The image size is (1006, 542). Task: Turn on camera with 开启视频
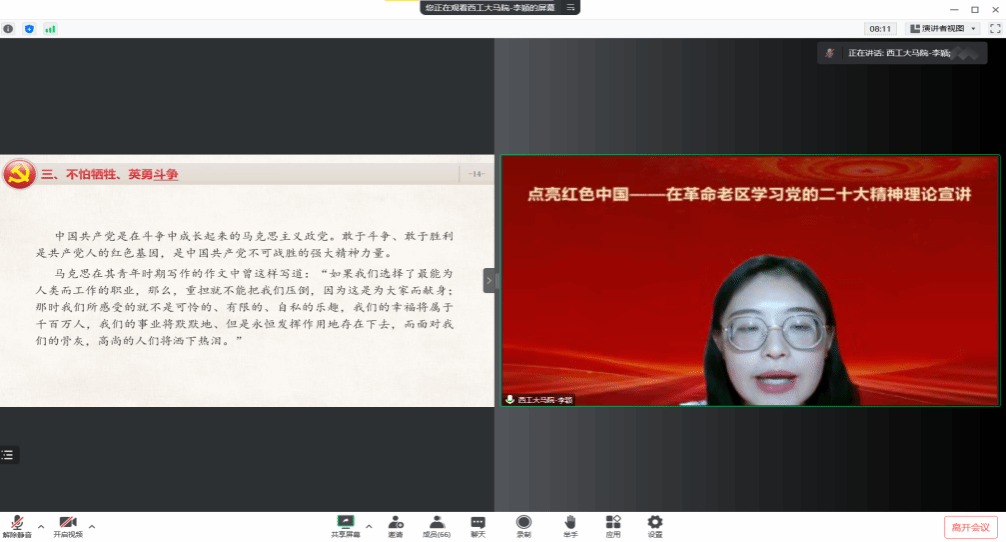coord(68,525)
